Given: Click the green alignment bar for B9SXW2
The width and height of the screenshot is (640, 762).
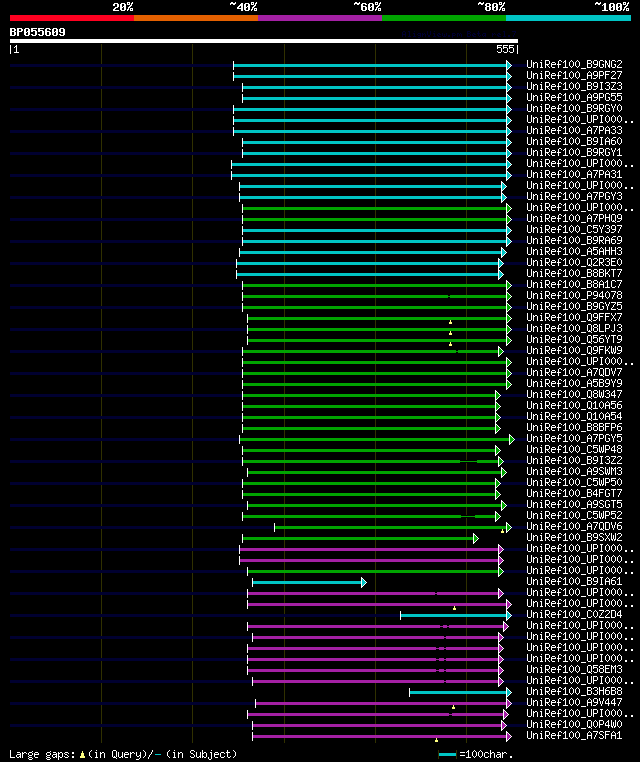Looking at the screenshot, I should pyautogui.click(x=361, y=538).
